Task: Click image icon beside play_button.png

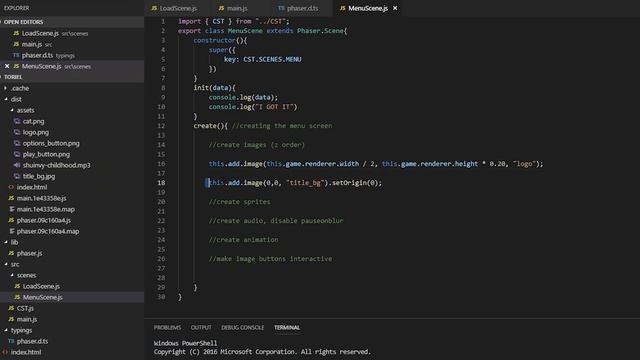Action: [x=17, y=154]
